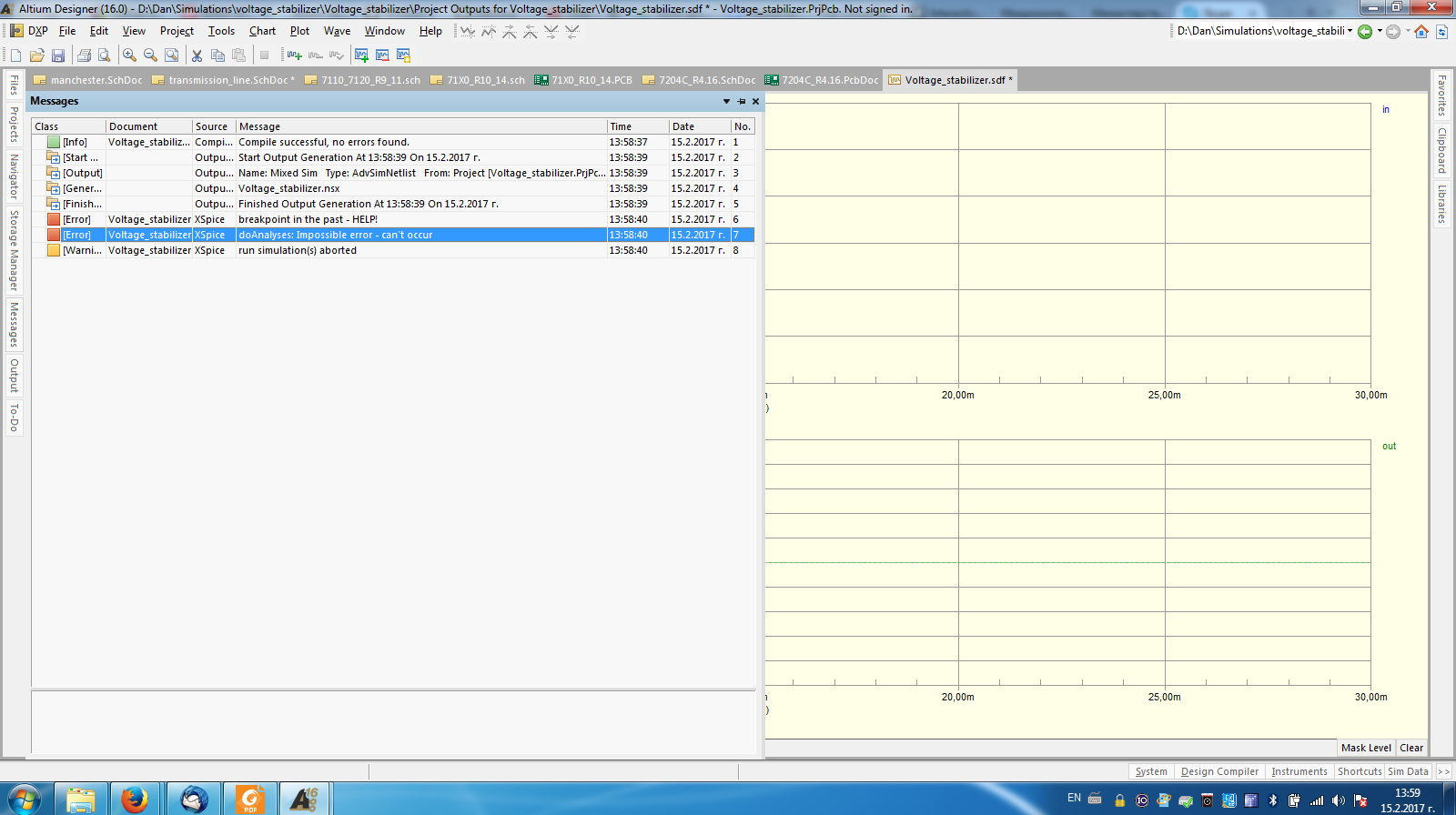Viewport: 1456px width, 815px height.
Task: Sort messages by the Class column header
Action: (x=69, y=126)
